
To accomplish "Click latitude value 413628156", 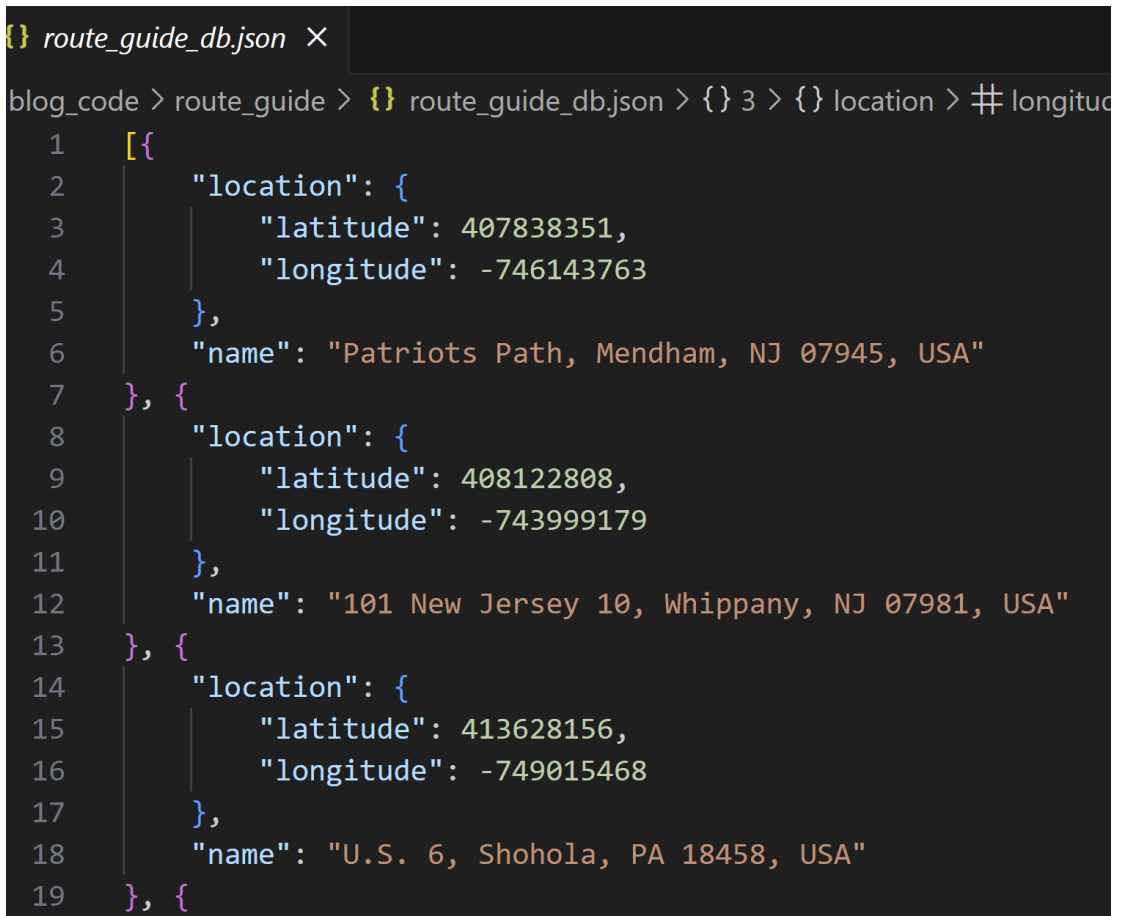I will tap(536, 730).
